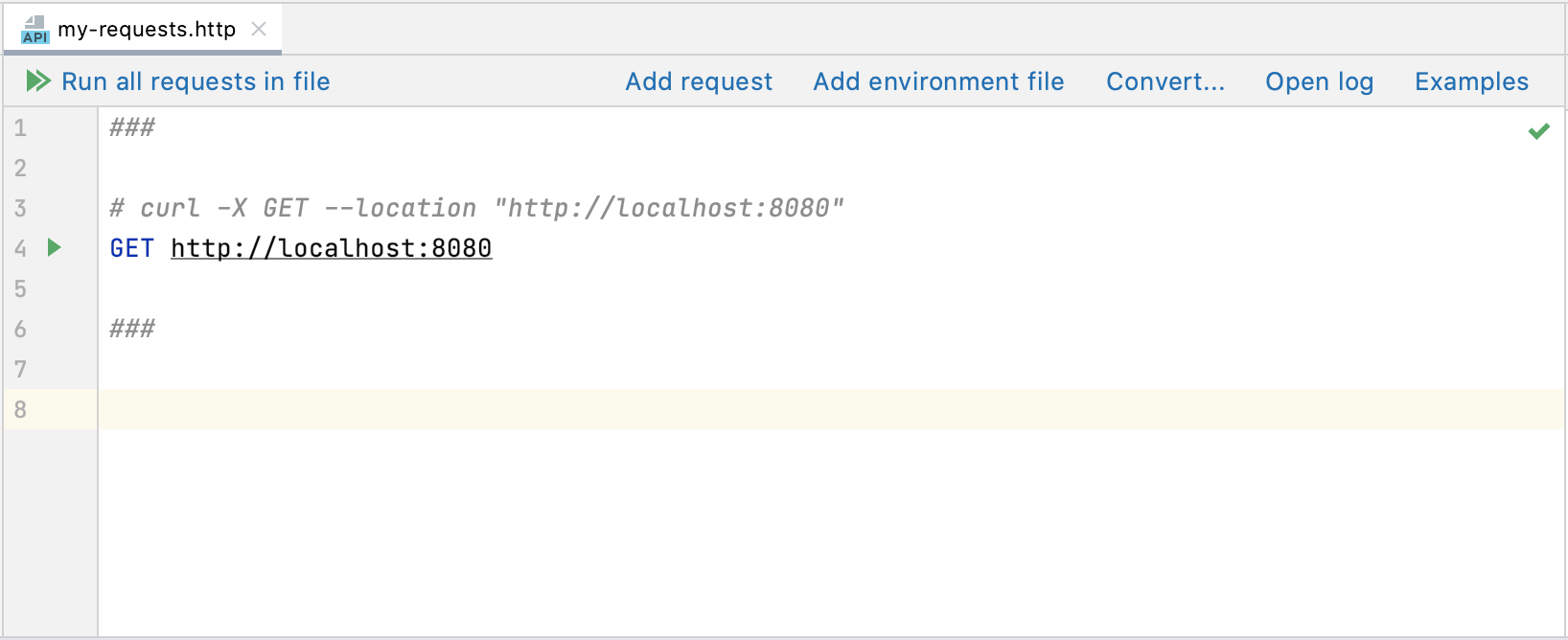Open the log via Open log
Image resolution: width=1568 pixels, height=640 pixels.
click(1320, 81)
